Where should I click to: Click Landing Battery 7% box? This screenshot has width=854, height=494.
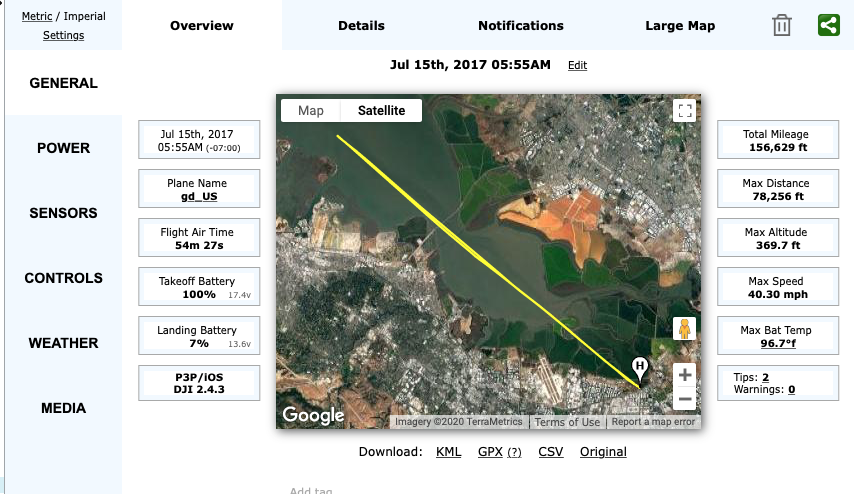tap(199, 336)
